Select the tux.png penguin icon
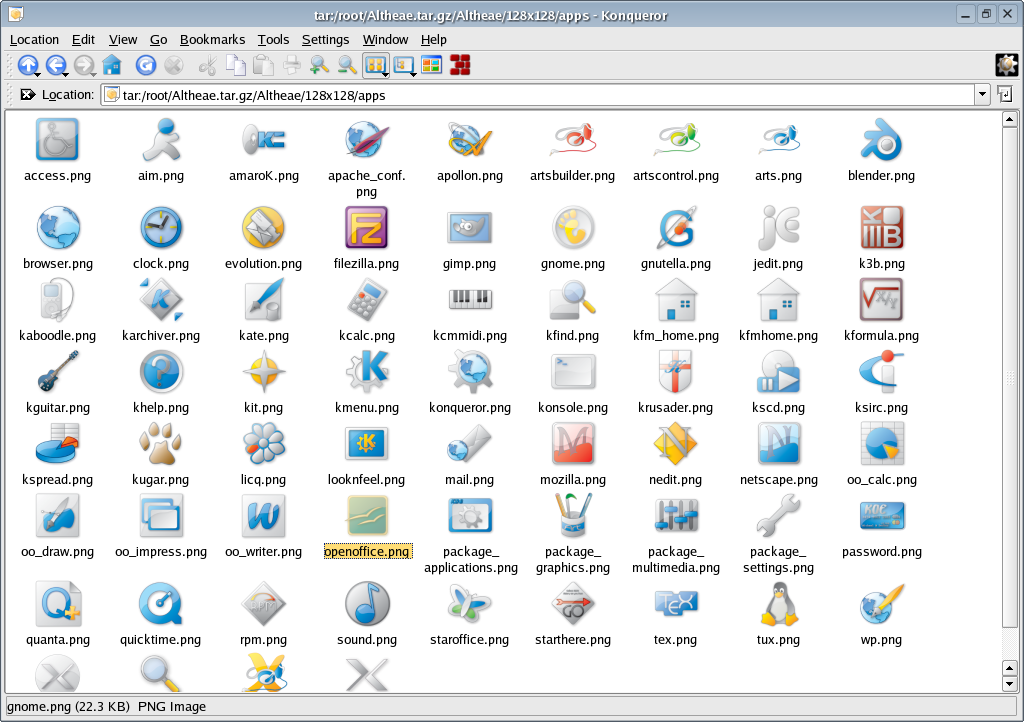This screenshot has width=1024, height=722. pyautogui.click(x=778, y=604)
